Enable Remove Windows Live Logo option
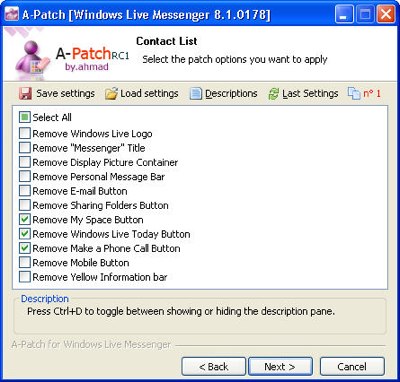 pos(25,133)
